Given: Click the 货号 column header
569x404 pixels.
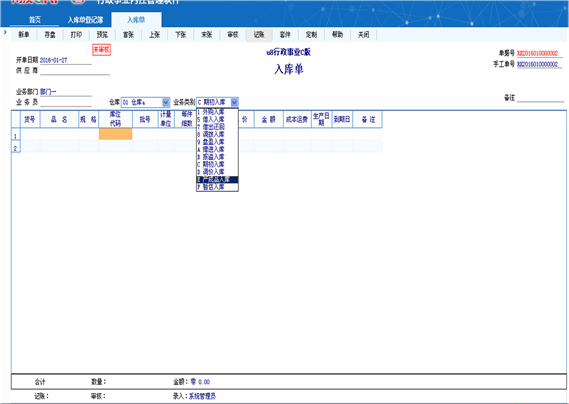Looking at the screenshot, I should tap(30, 119).
